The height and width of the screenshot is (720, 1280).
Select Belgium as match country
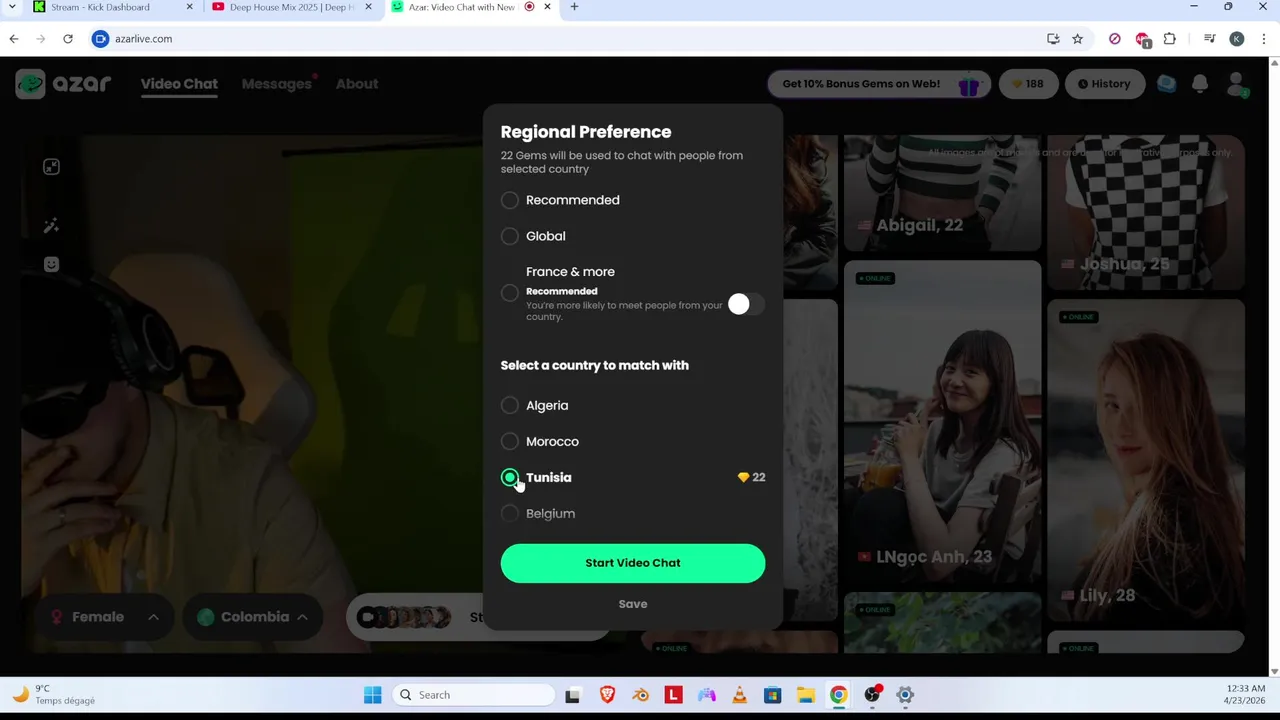tap(510, 513)
